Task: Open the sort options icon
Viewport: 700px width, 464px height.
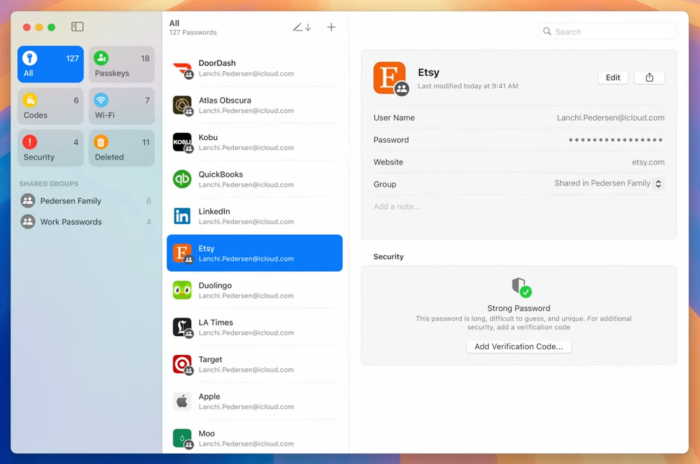Action: [302, 27]
